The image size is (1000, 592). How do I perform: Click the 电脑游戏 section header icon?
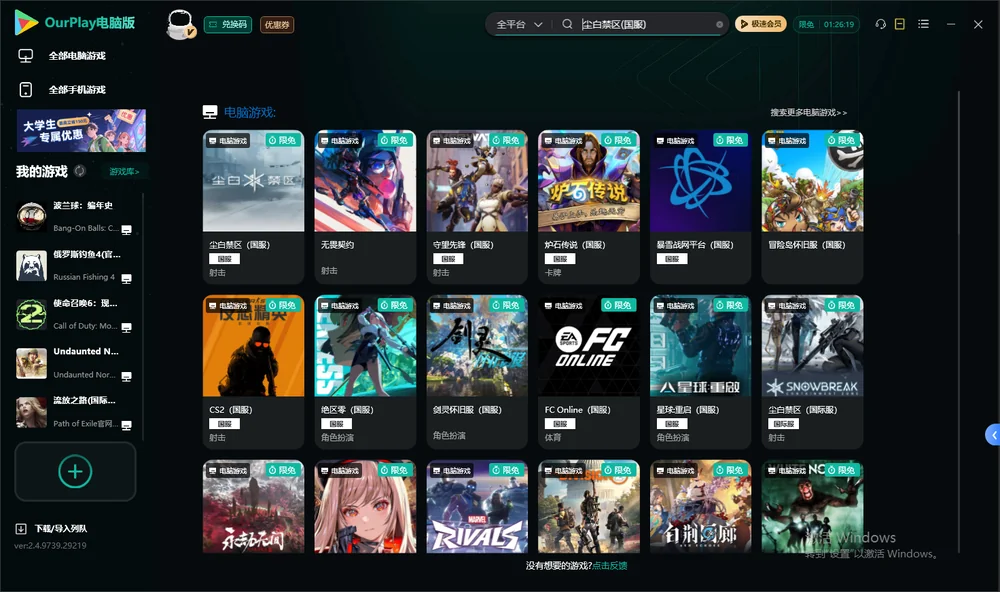click(210, 112)
